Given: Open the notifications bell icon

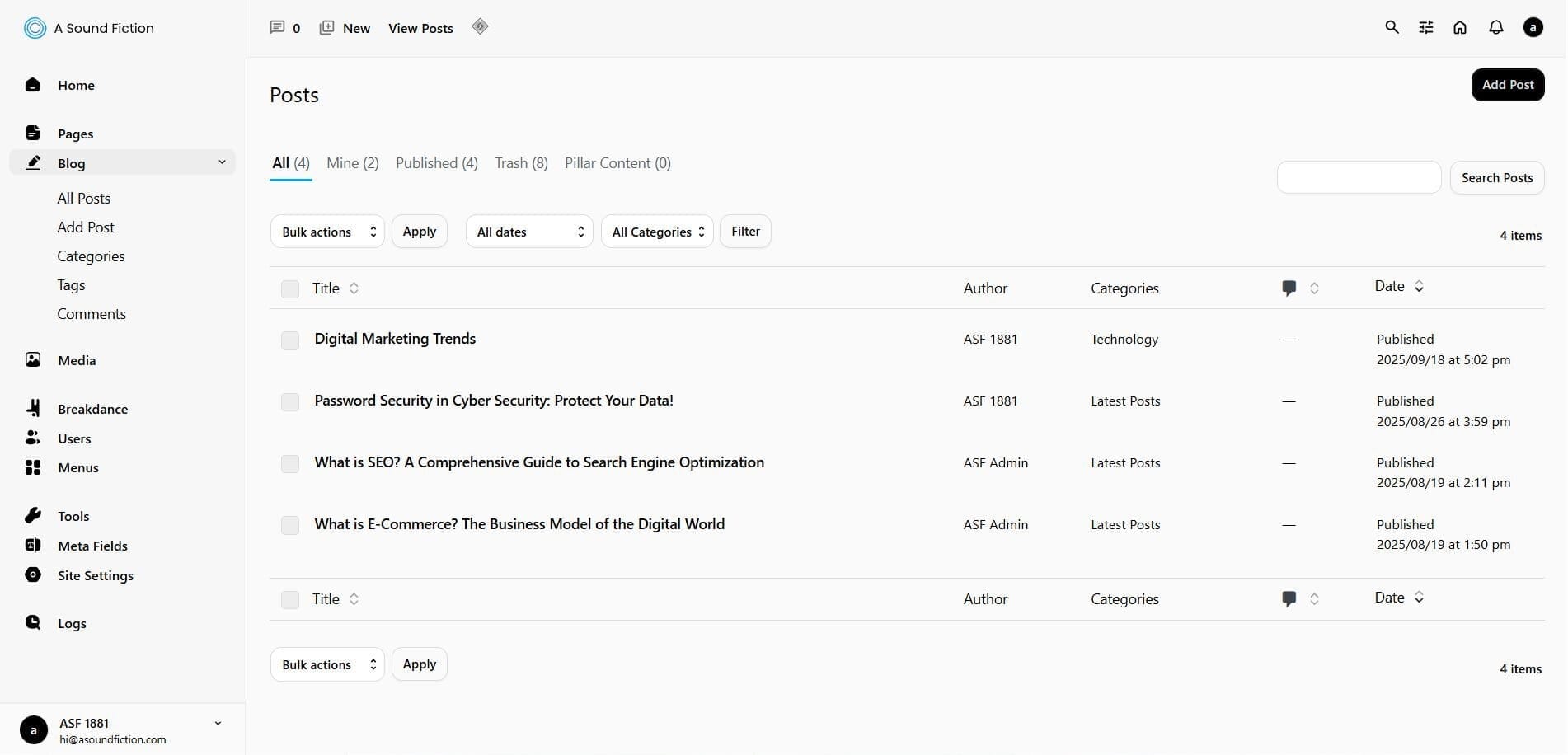Looking at the screenshot, I should (1495, 27).
